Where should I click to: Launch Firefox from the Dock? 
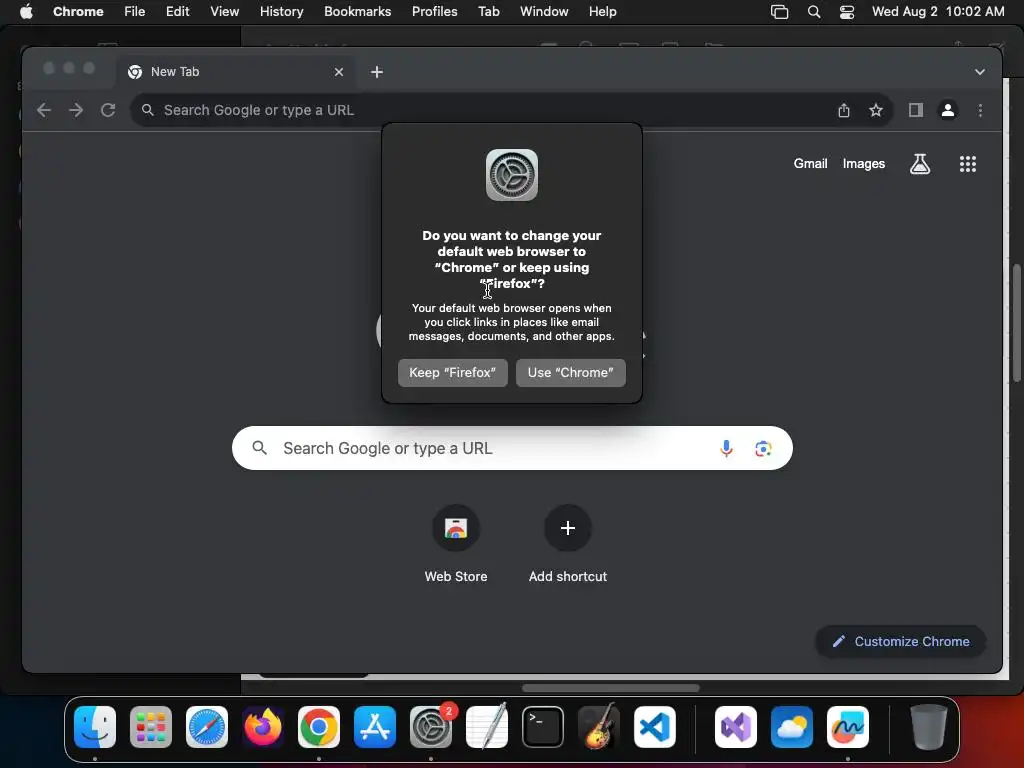(263, 727)
